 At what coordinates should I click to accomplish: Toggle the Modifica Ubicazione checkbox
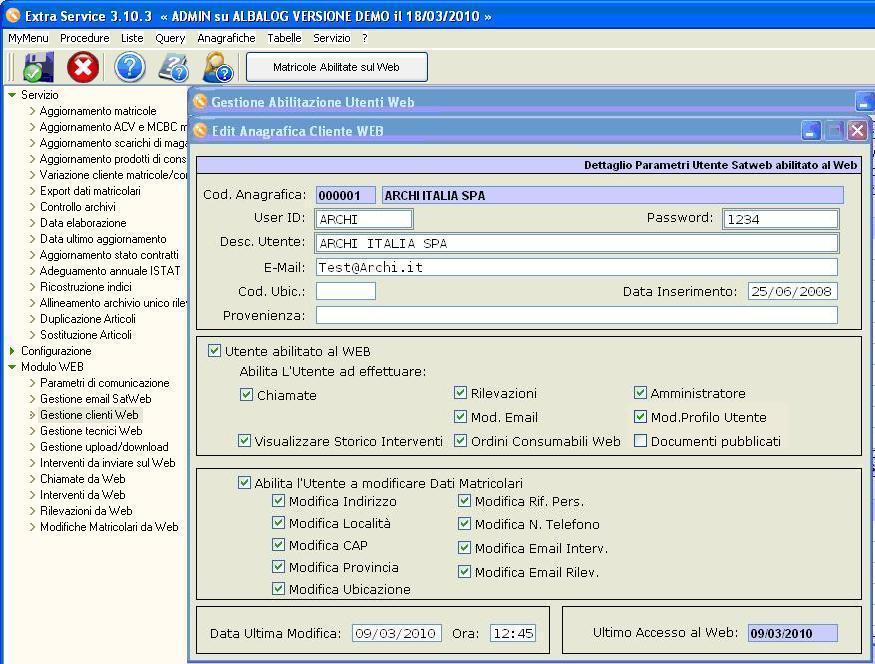tap(278, 589)
